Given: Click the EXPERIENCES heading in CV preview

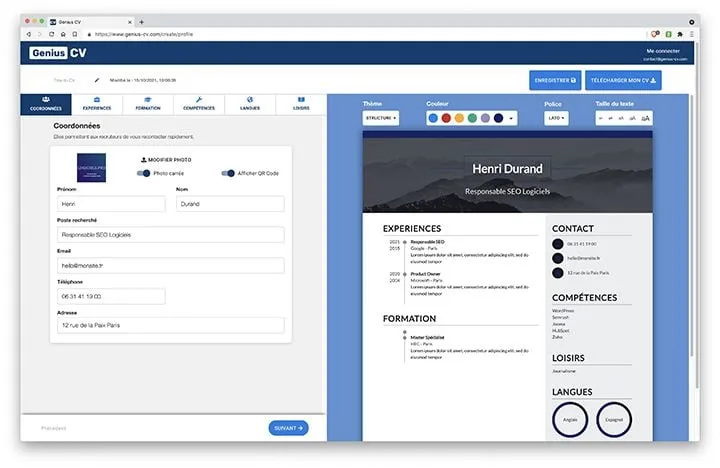Looking at the screenshot, I should point(412,229).
